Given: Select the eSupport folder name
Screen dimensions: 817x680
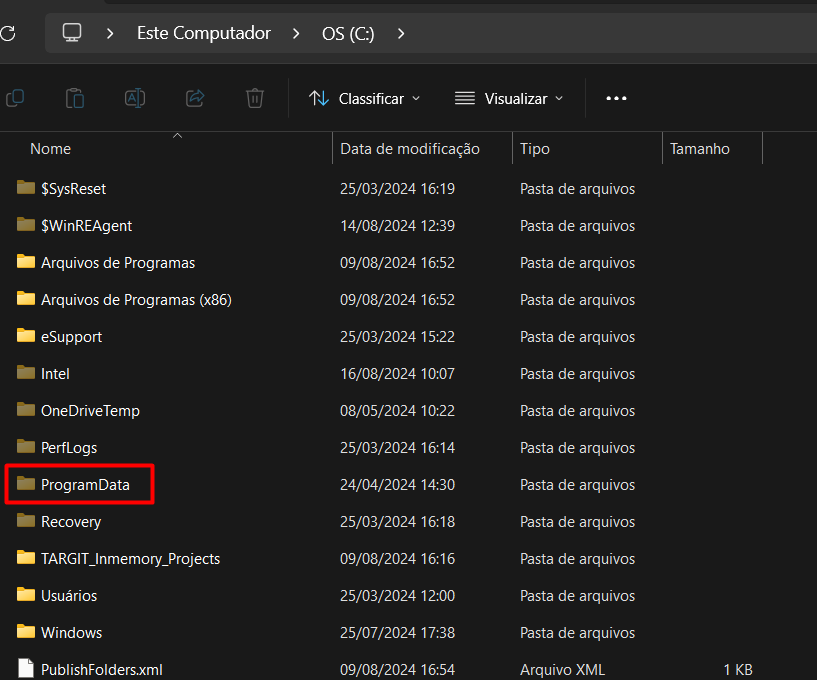Looking at the screenshot, I should pyautogui.click(x=71, y=337).
